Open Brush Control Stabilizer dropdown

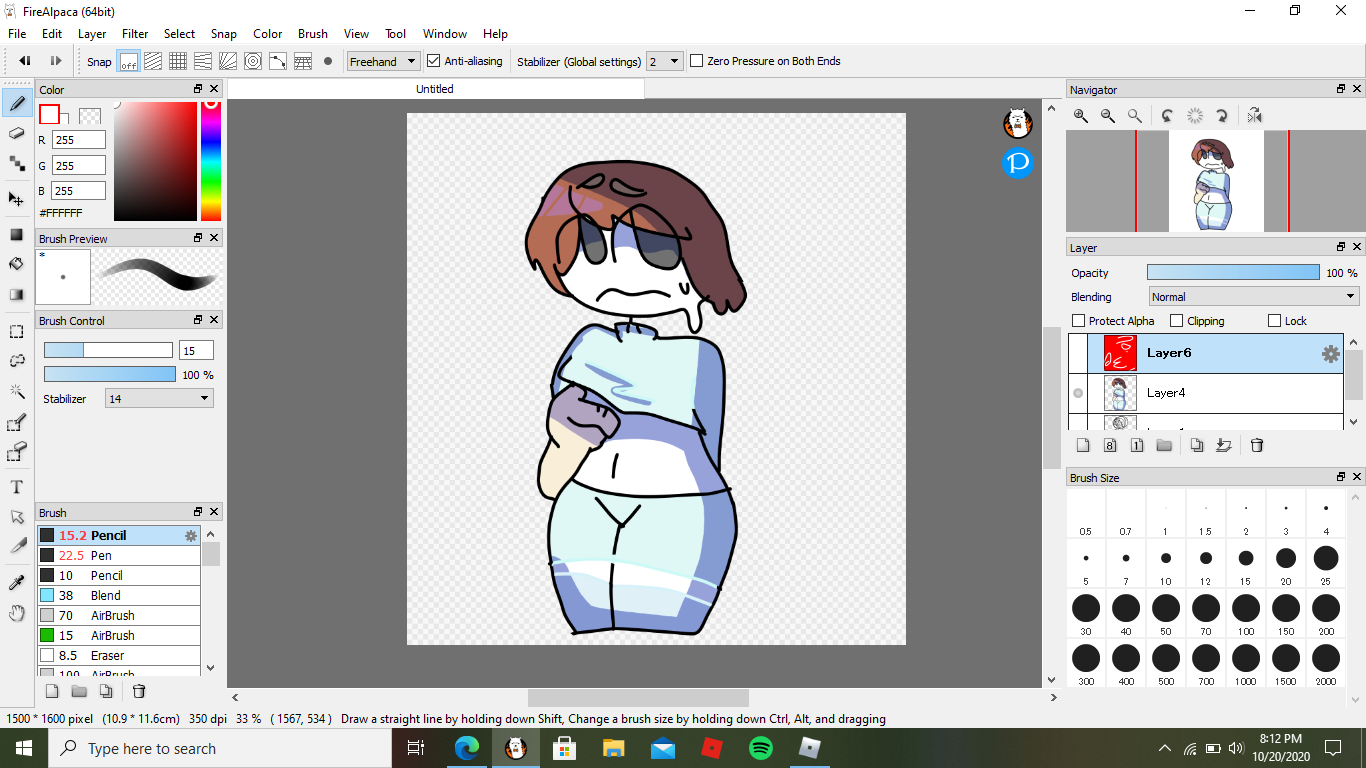(160, 398)
